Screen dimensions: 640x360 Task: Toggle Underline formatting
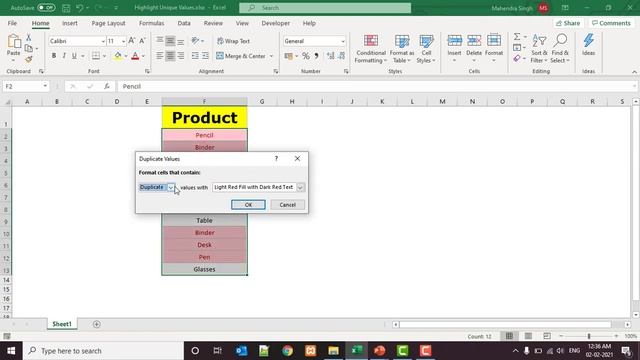tap(74, 56)
